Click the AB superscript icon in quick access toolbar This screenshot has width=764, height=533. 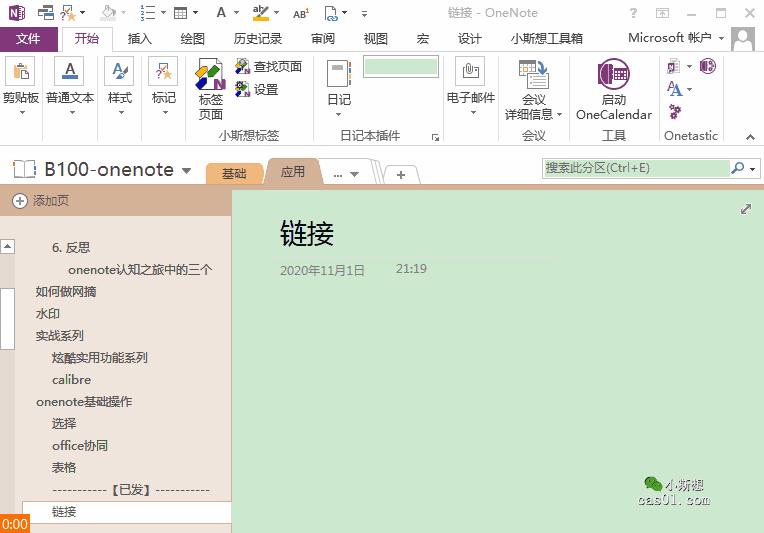tap(301, 13)
